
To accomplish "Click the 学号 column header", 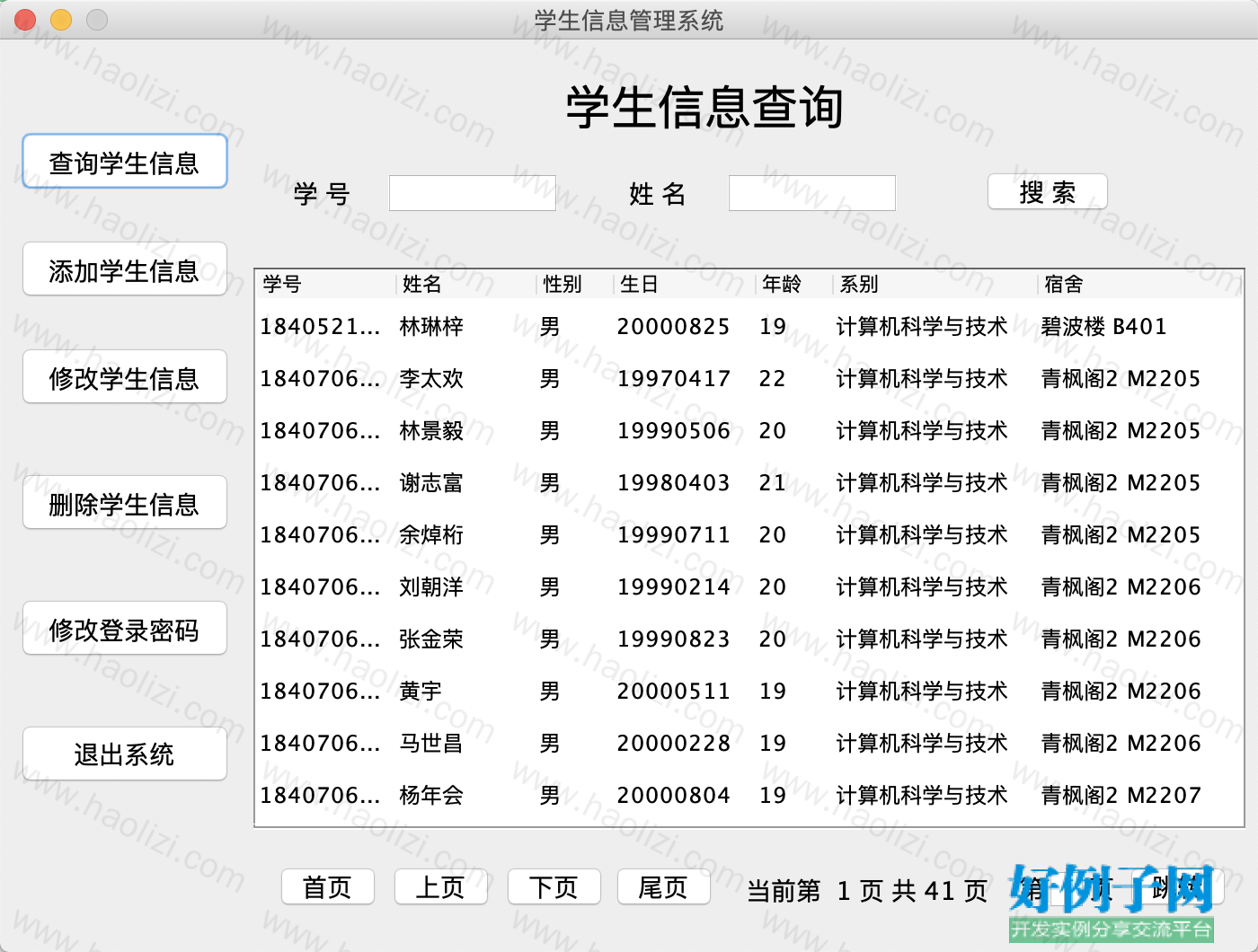I will (325, 284).
